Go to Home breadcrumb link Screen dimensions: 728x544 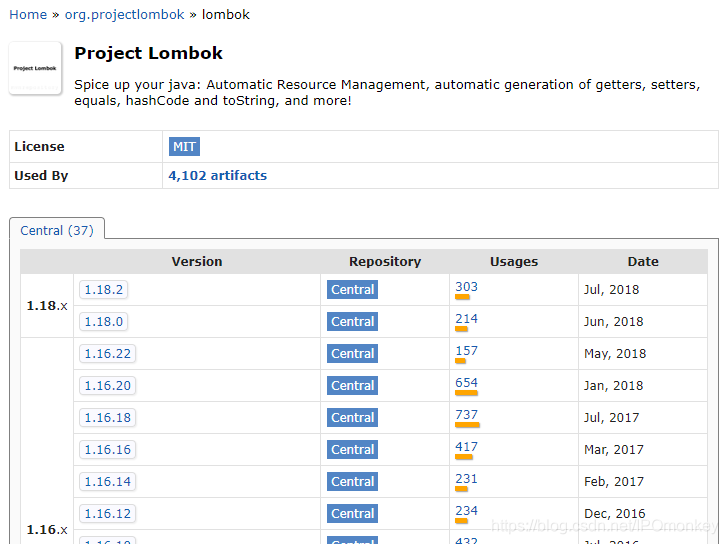click(x=28, y=15)
